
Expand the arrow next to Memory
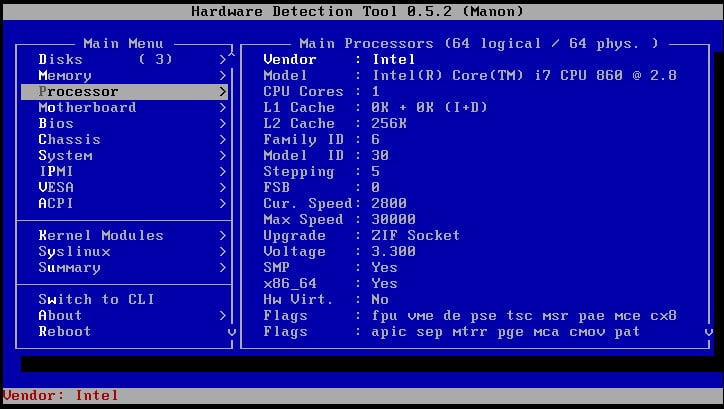[x=223, y=75]
